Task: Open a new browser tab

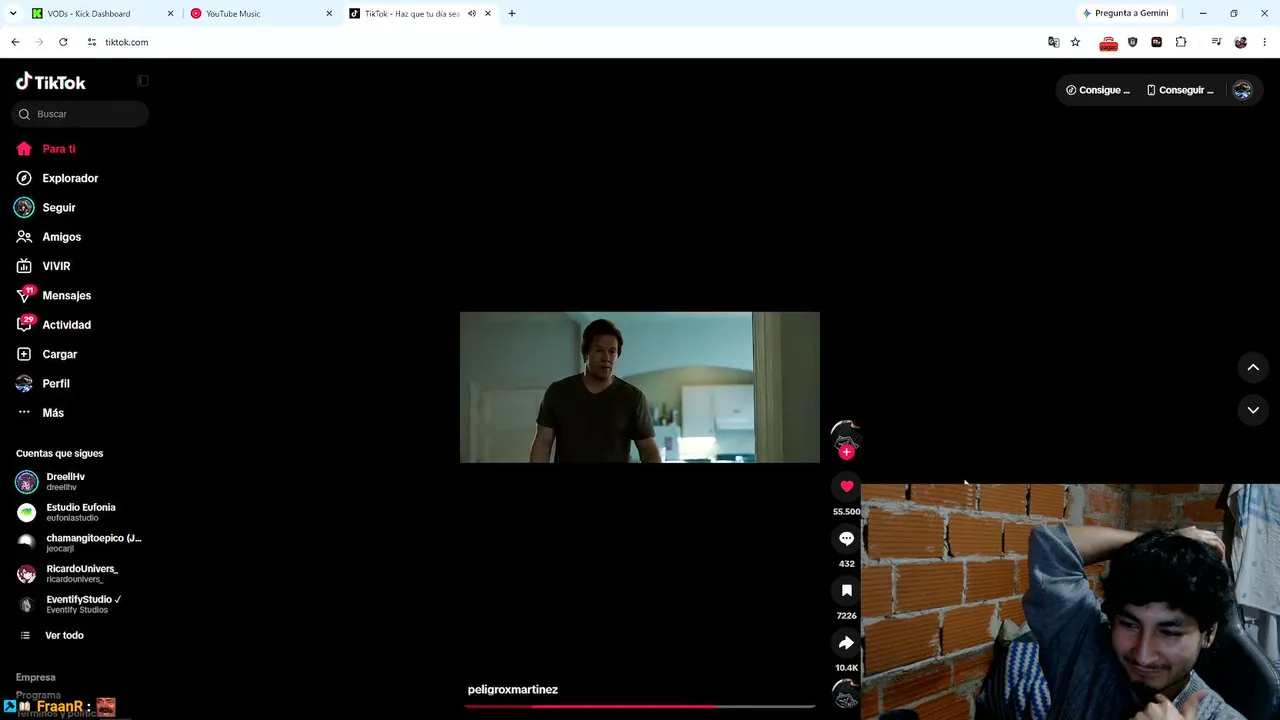Action: pyautogui.click(x=512, y=14)
